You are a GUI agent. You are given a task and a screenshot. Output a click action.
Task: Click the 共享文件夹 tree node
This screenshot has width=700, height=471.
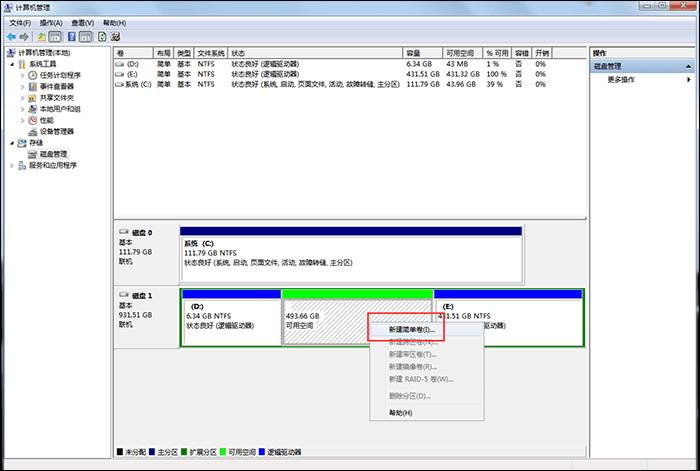pyautogui.click(x=58, y=97)
